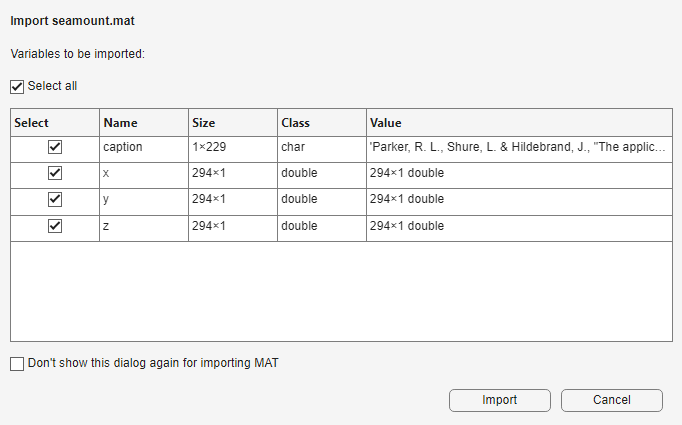Enable Don't show this dialog again
The image size is (682, 425).
(x=17, y=364)
